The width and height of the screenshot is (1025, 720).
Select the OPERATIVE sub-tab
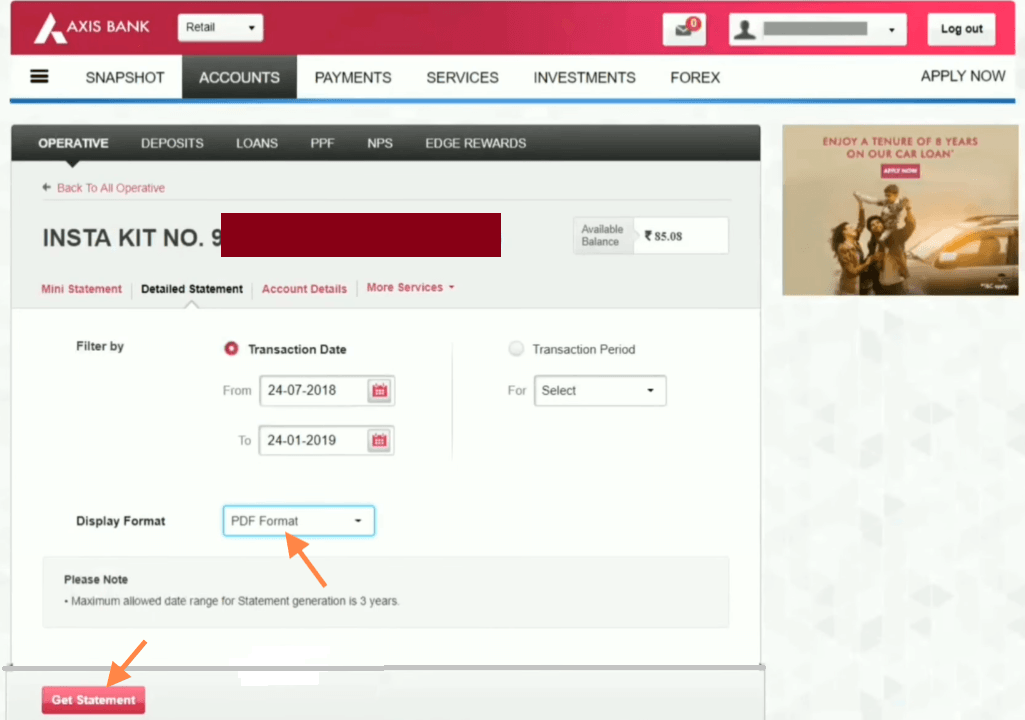click(73, 143)
